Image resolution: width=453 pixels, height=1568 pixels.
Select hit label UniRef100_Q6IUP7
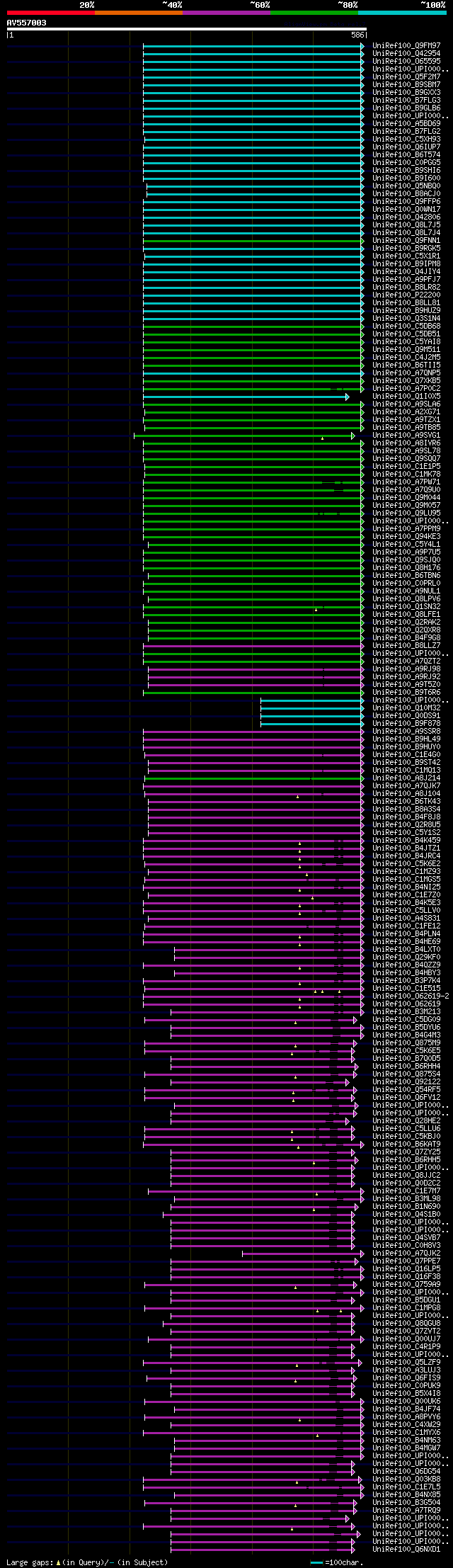coord(406,147)
